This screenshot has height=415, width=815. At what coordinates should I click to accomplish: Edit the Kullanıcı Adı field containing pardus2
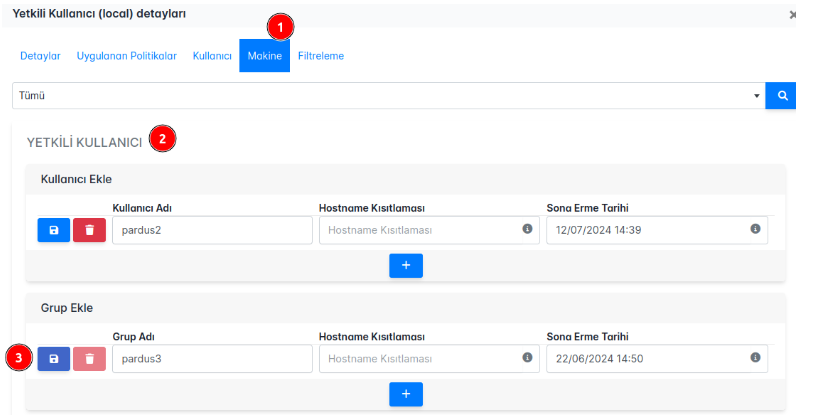point(212,230)
